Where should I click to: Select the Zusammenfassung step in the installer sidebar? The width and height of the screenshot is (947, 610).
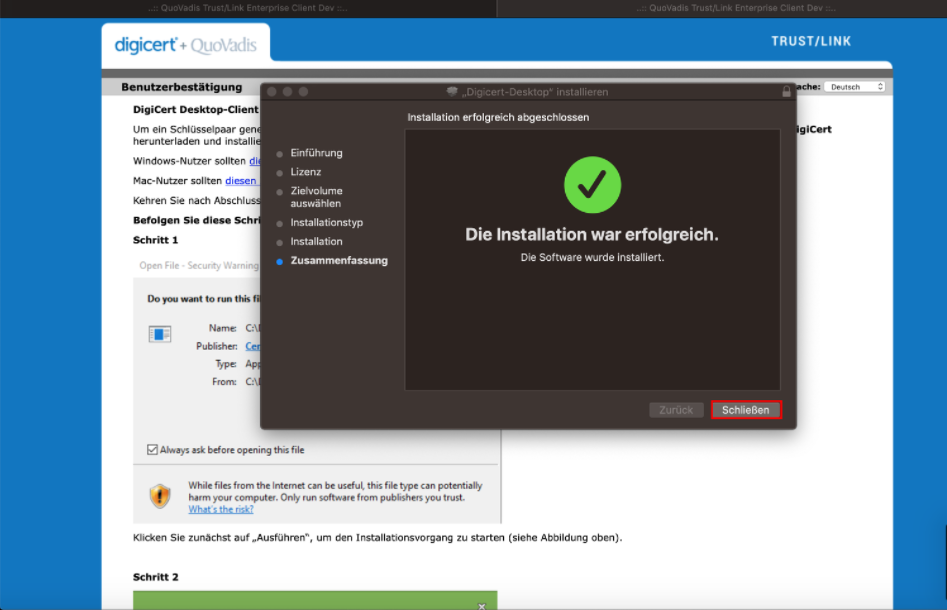(339, 261)
